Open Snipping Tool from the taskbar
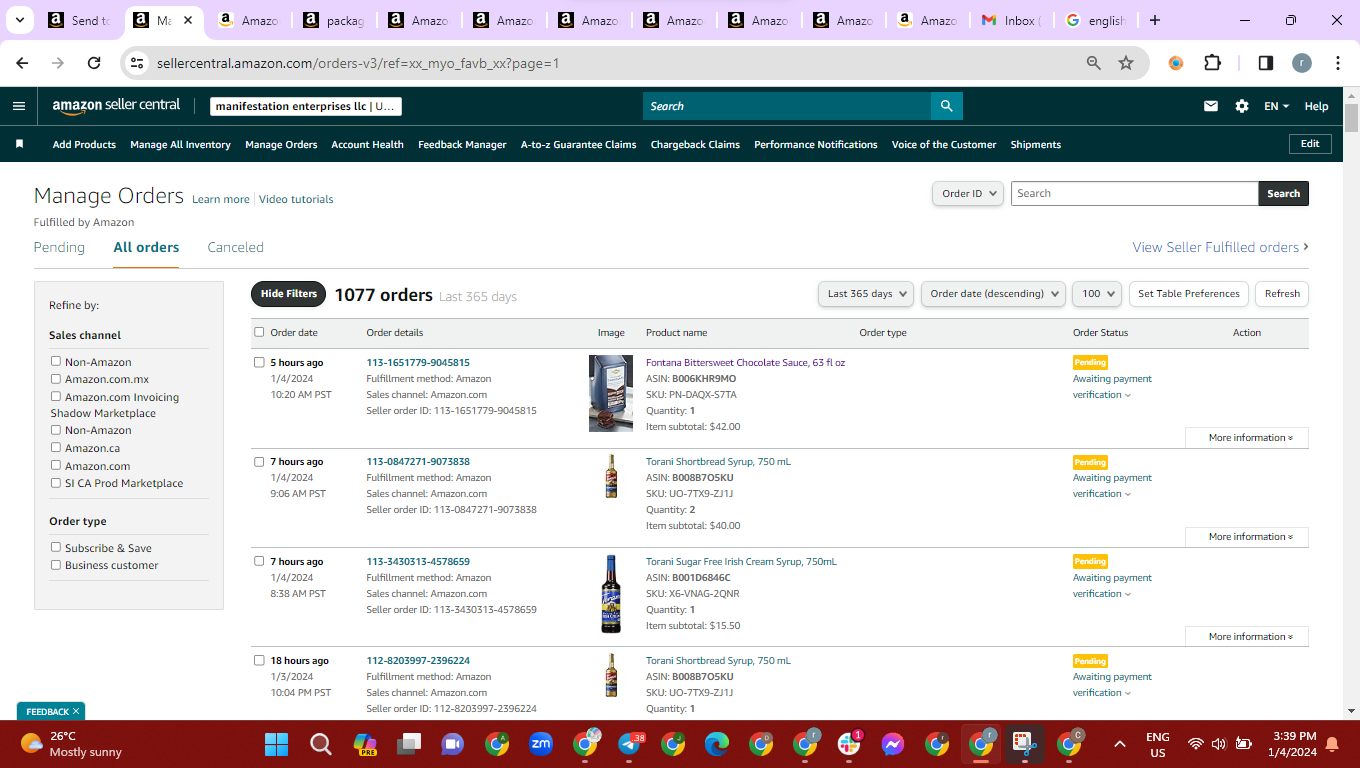 tap(1025, 744)
